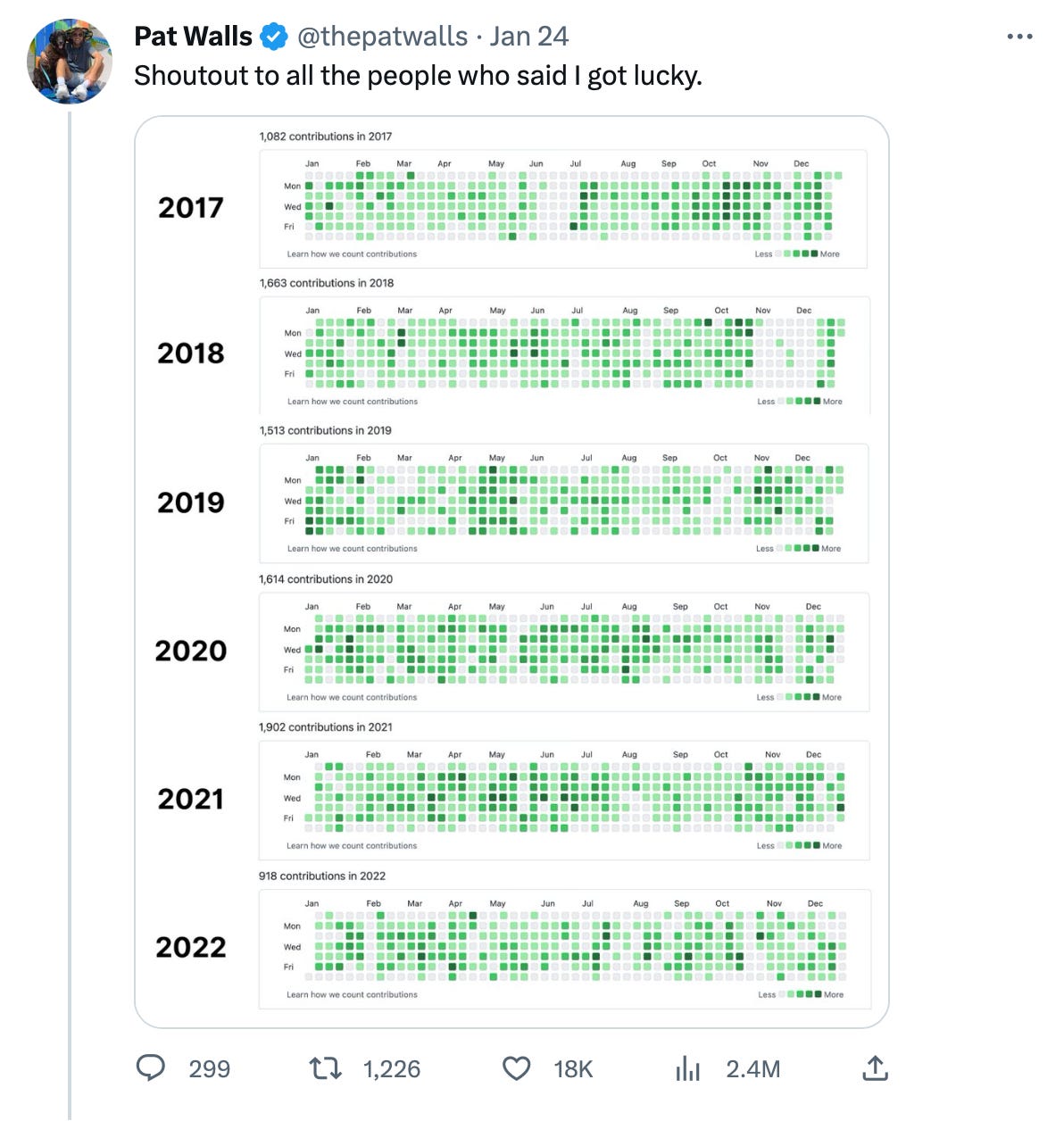The height and width of the screenshot is (1121, 1064).
Task: Click the Jan 24 timestamp
Action: click(x=528, y=37)
